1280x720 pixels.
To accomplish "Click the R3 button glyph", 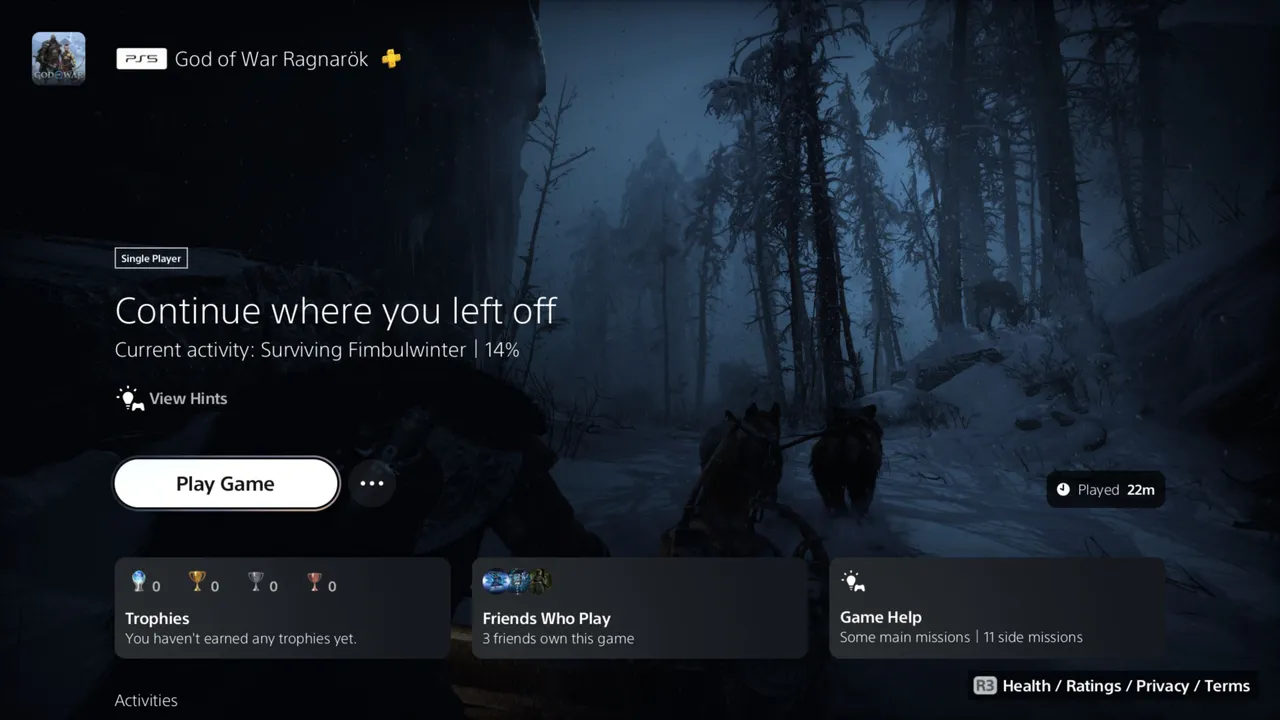I will 985,686.
